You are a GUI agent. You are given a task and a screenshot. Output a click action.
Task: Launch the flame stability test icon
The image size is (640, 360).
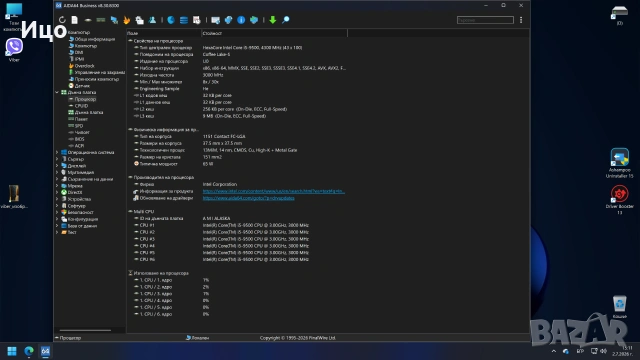tap(127, 20)
